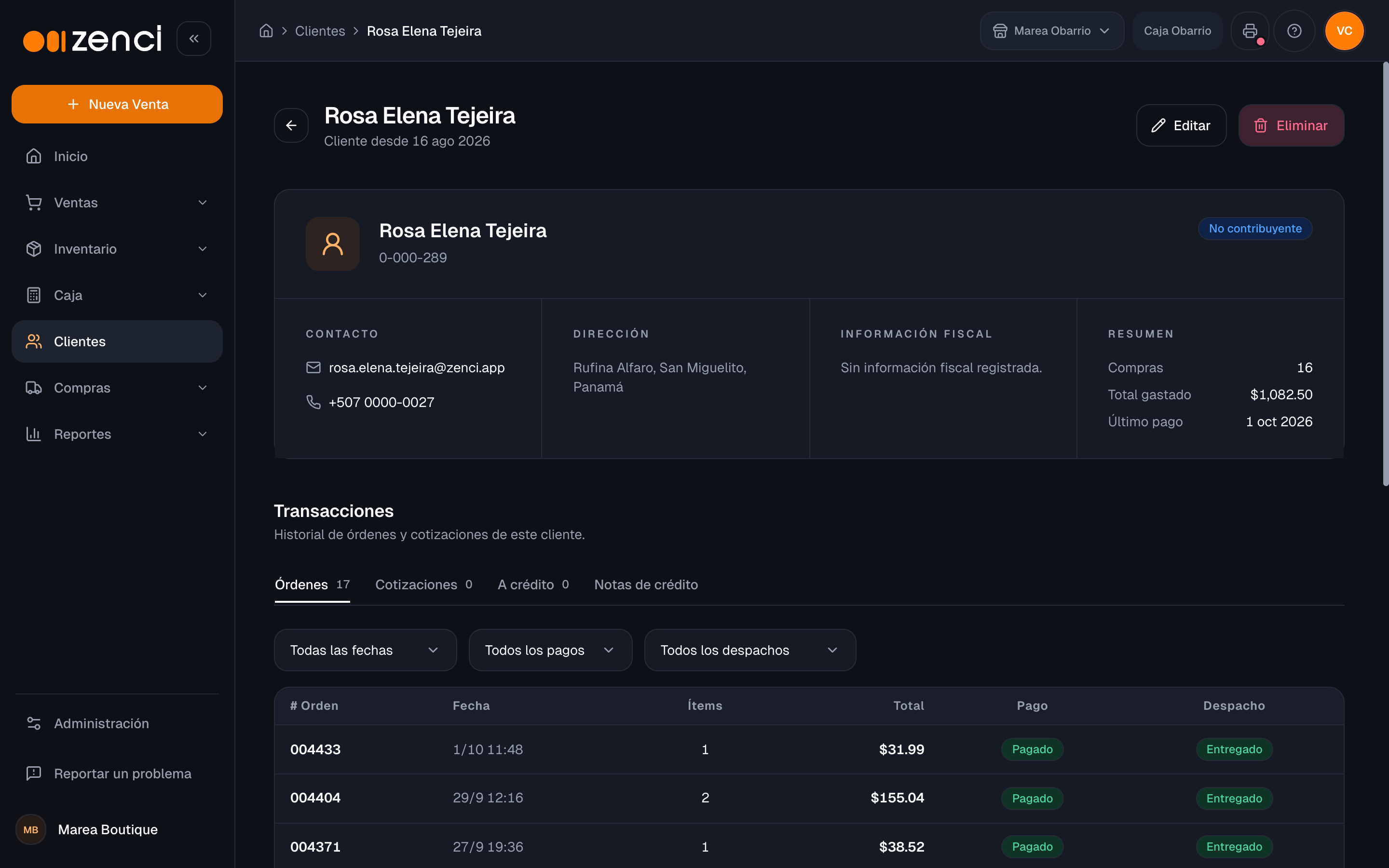Click the rosa.elena.tejeira@zenci.app email
1389x868 pixels.
(x=417, y=367)
